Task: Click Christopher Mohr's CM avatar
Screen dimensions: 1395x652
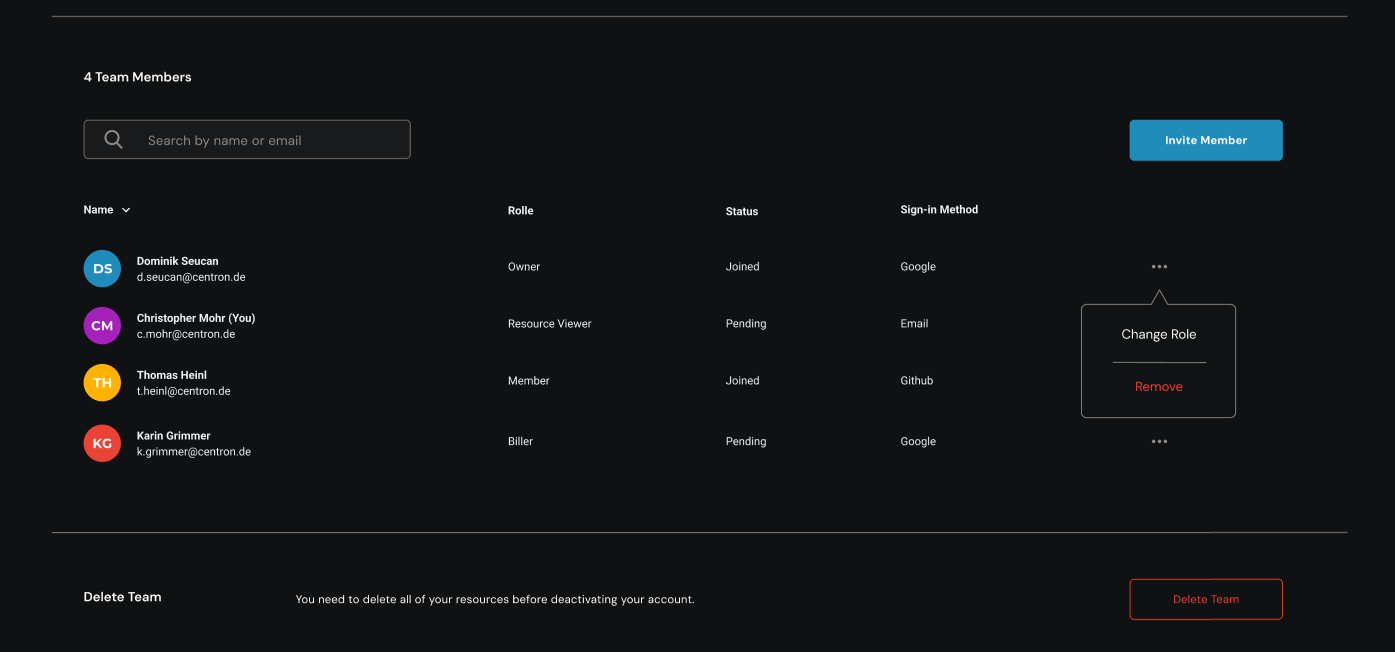Action: point(102,326)
